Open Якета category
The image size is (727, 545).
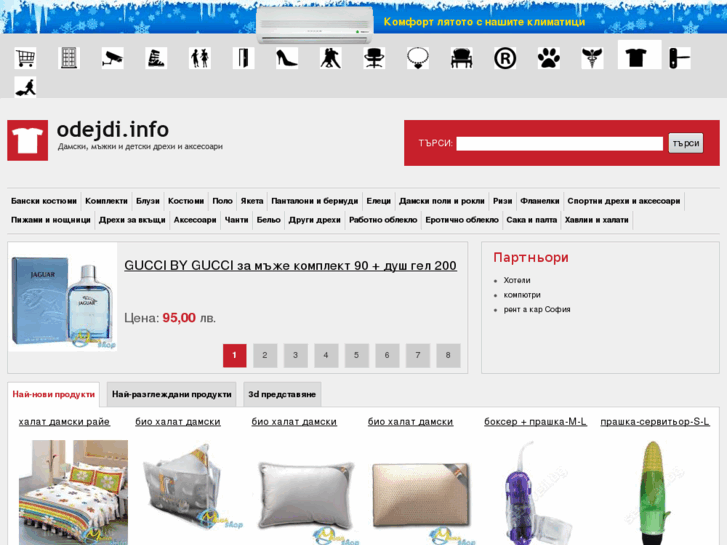pos(252,201)
